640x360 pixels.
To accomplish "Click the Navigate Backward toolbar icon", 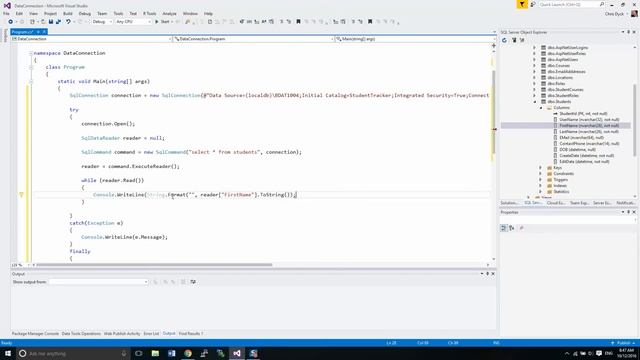I will coord(11,22).
